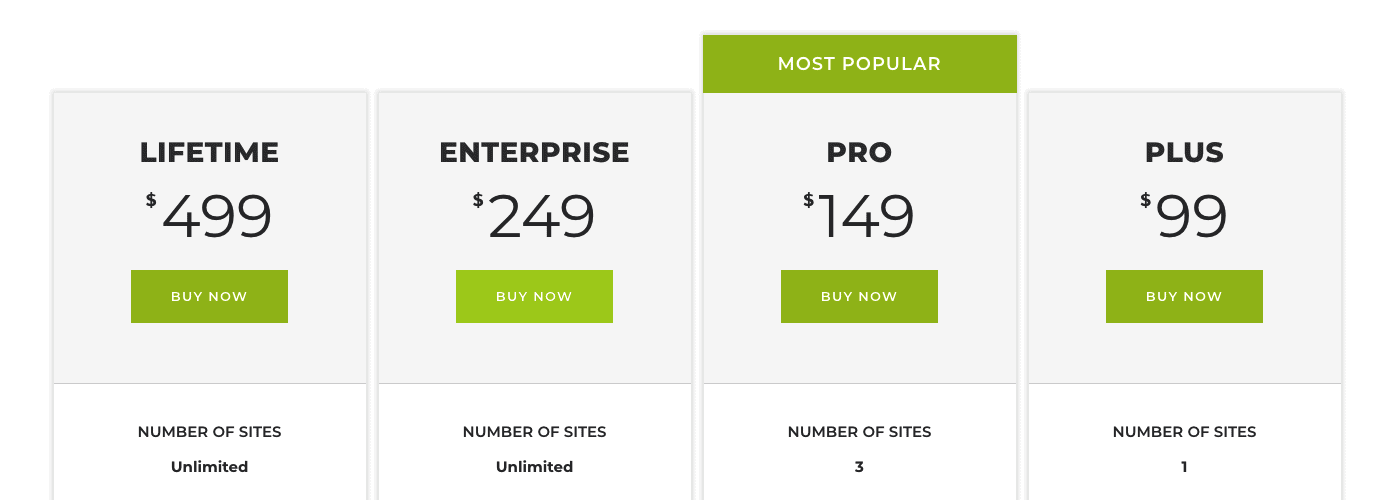Image resolution: width=1391 pixels, height=500 pixels.
Task: Click Buy Now under Pro plan
Action: point(859,296)
